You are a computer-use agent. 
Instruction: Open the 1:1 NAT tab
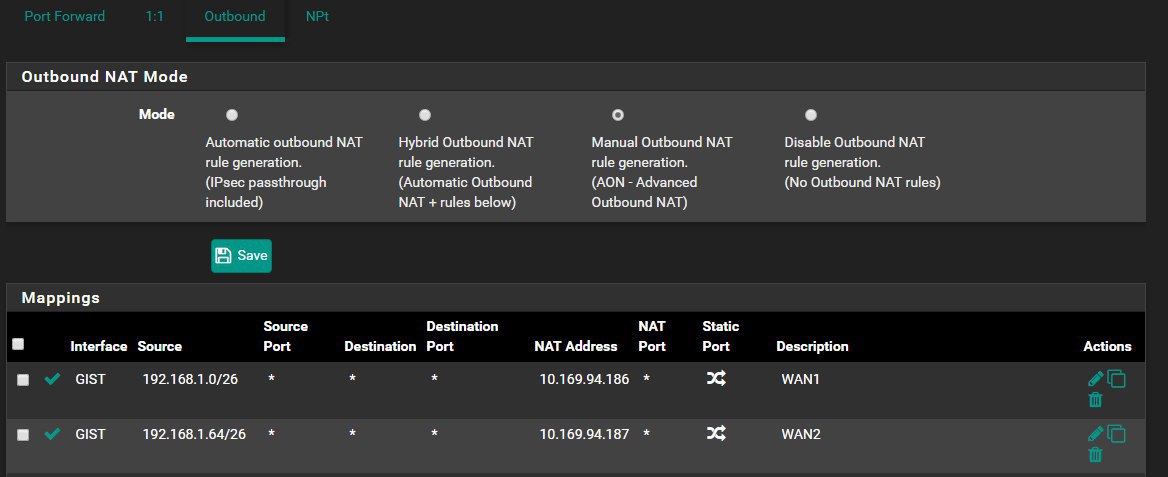point(154,16)
